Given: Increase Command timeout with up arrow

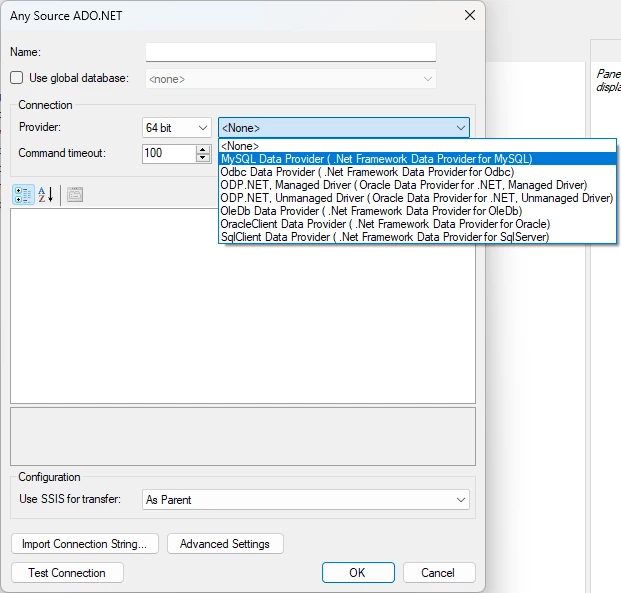Looking at the screenshot, I should click(x=203, y=149).
